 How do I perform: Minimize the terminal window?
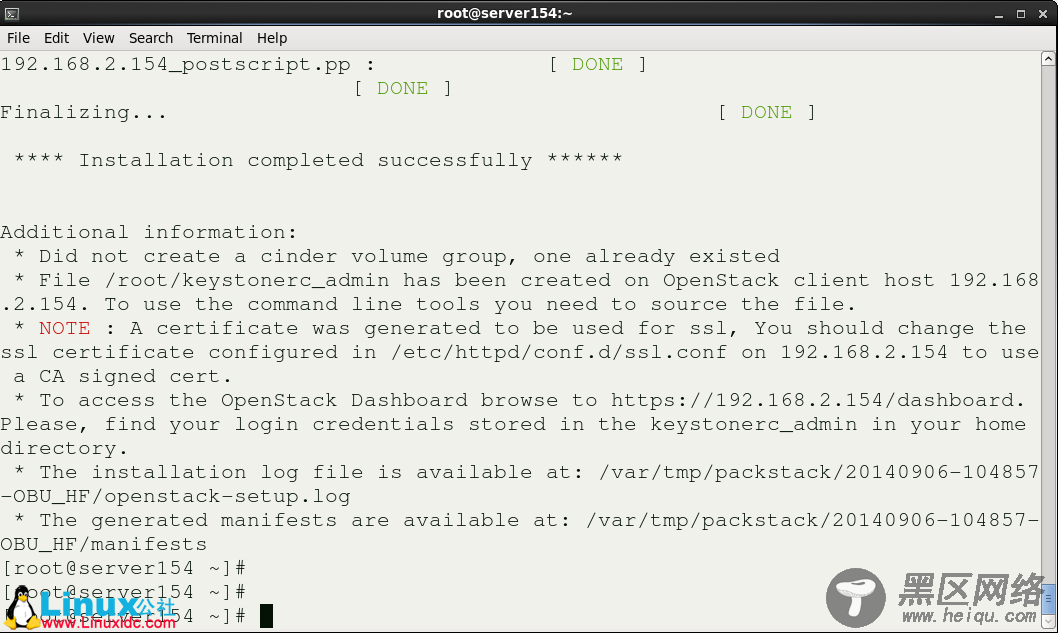click(999, 14)
